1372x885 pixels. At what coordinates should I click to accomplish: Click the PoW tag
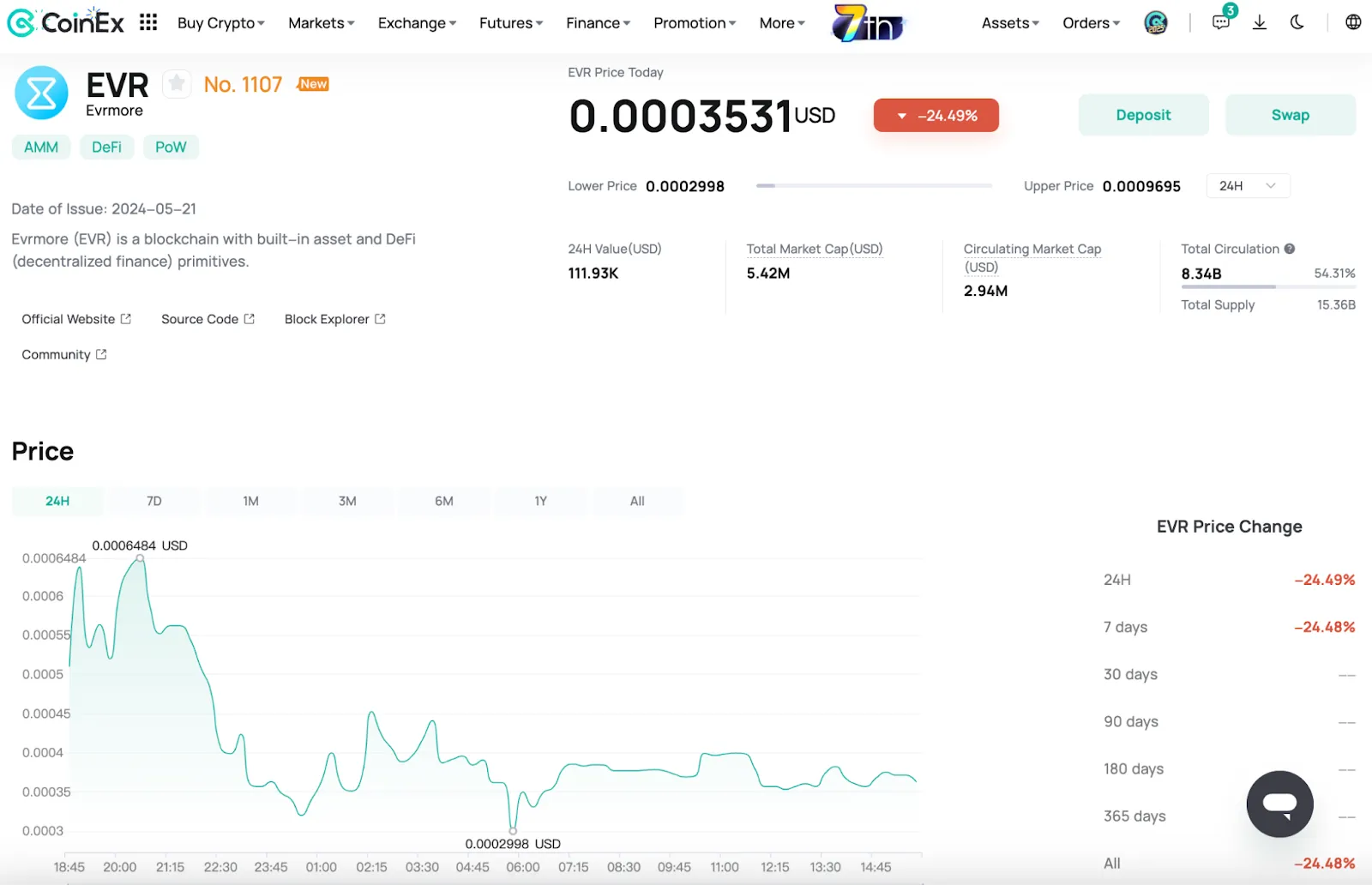171,147
